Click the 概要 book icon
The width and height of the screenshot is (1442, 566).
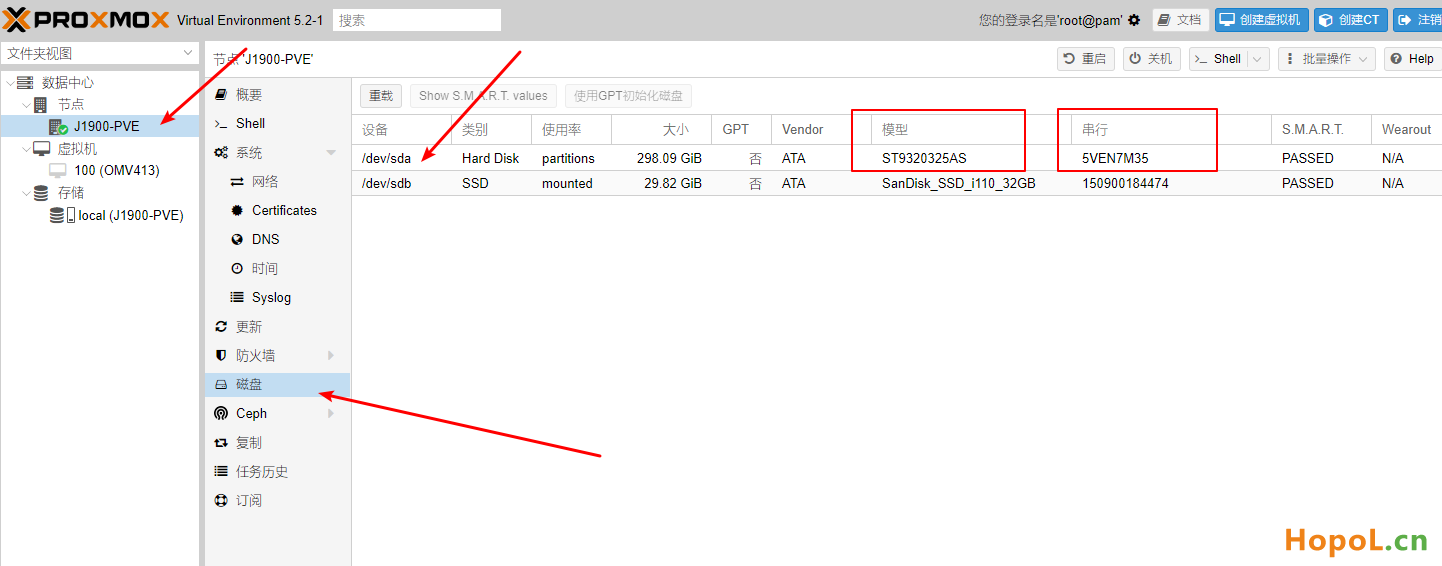pyautogui.click(x=221, y=95)
